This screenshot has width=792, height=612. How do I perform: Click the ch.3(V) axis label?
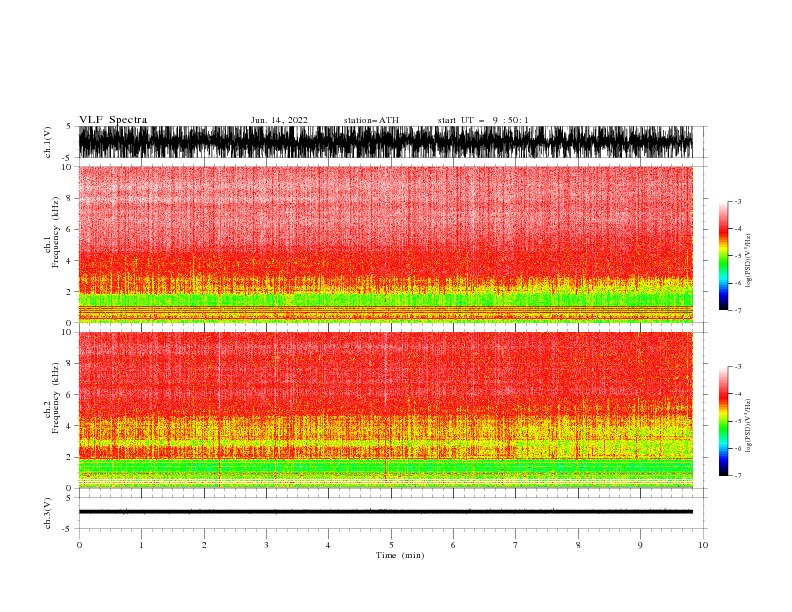(x=48, y=513)
